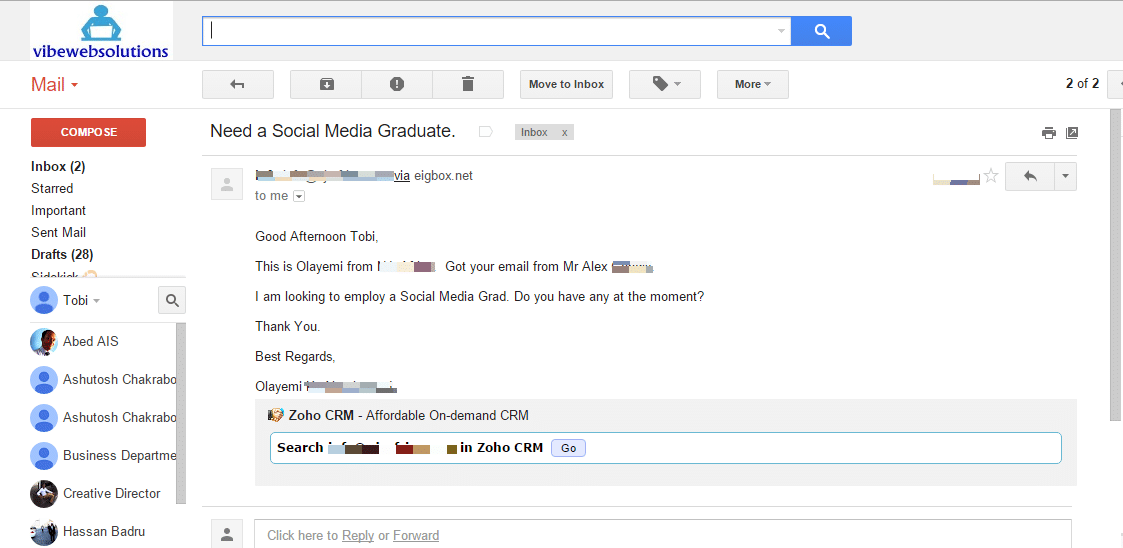Click the 'via' link in sender line
Screen dimensions: 1123x548
pyautogui.click(x=403, y=176)
